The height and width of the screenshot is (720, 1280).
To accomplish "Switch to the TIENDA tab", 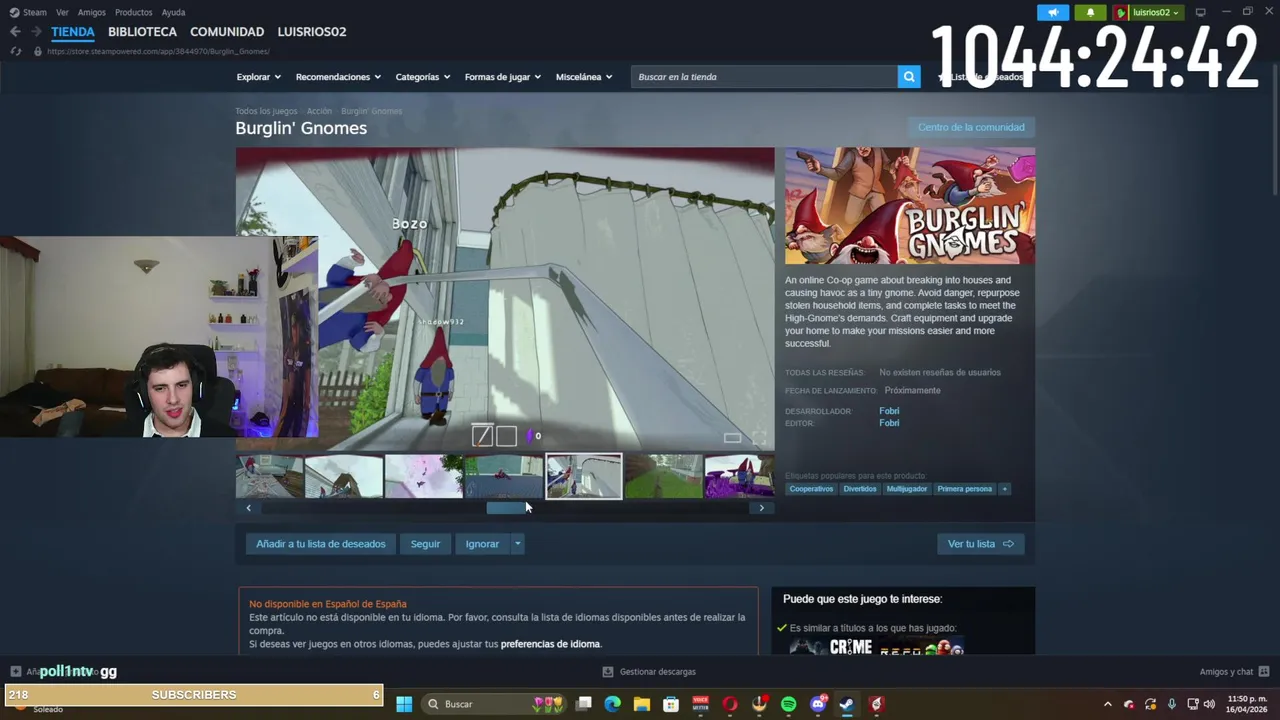I will pos(73,32).
